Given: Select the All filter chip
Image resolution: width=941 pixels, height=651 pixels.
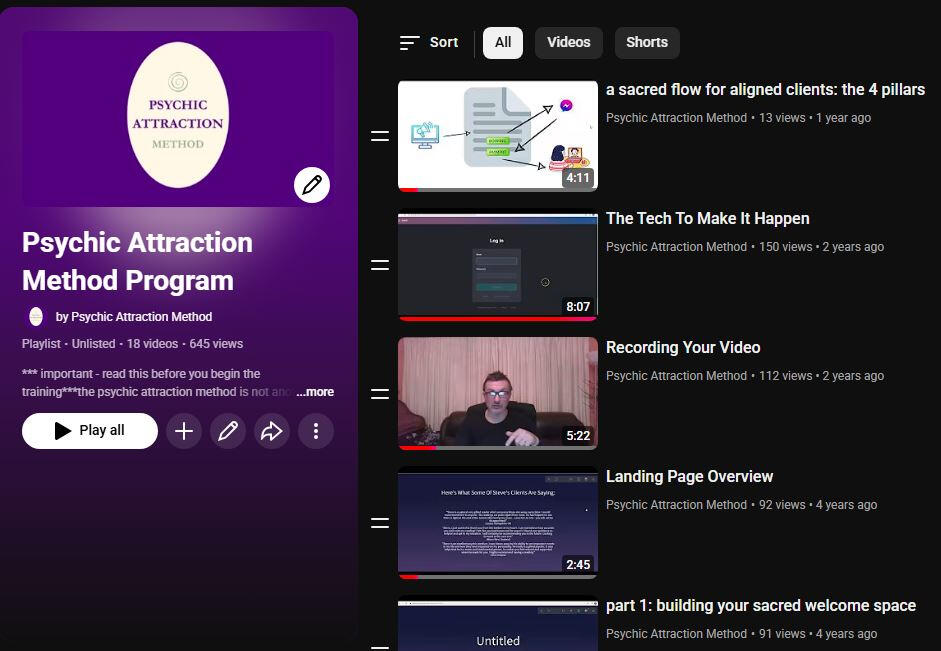Looking at the screenshot, I should click(503, 43).
